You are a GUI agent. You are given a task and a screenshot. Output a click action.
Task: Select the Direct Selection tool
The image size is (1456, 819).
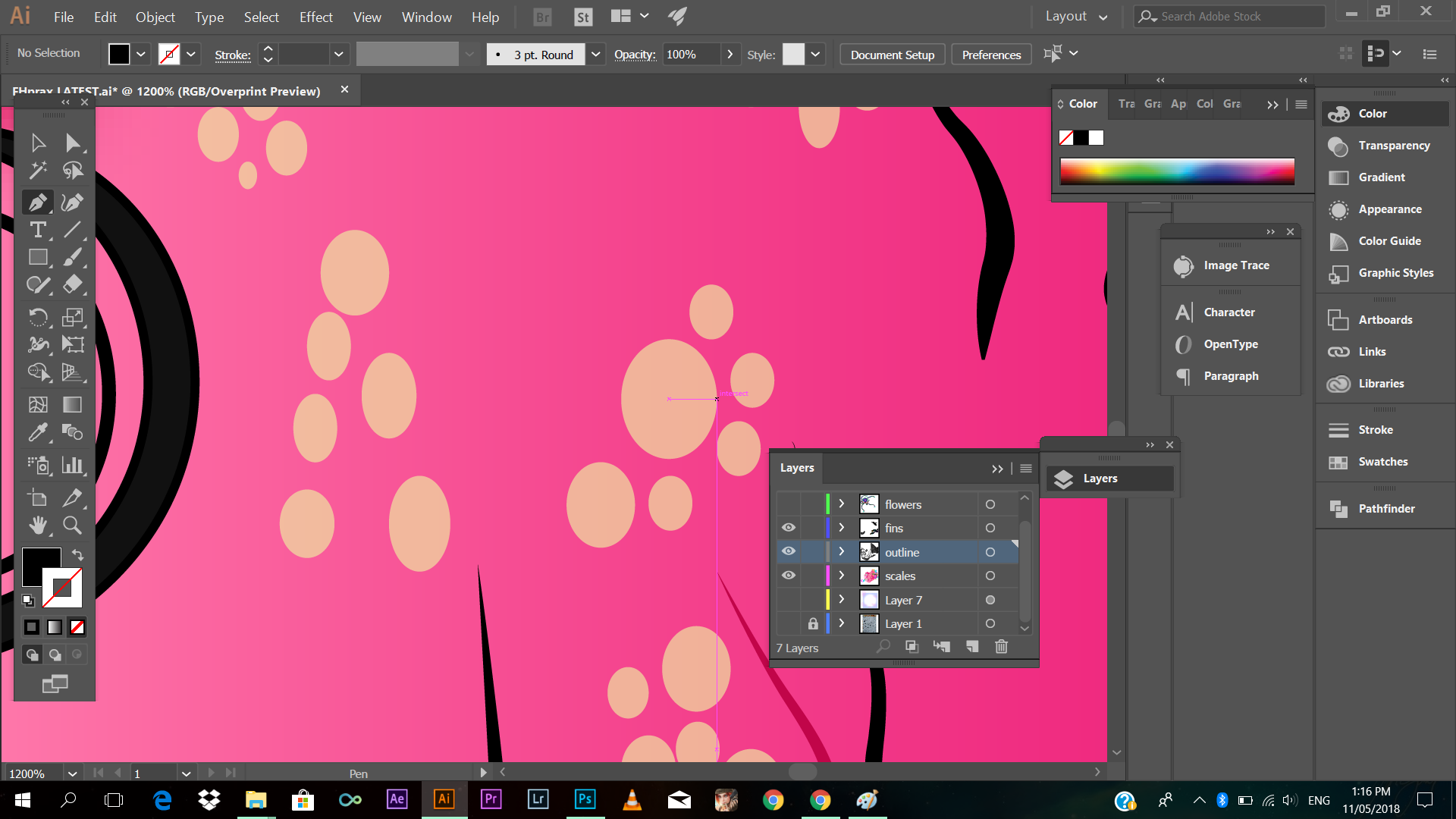click(73, 143)
